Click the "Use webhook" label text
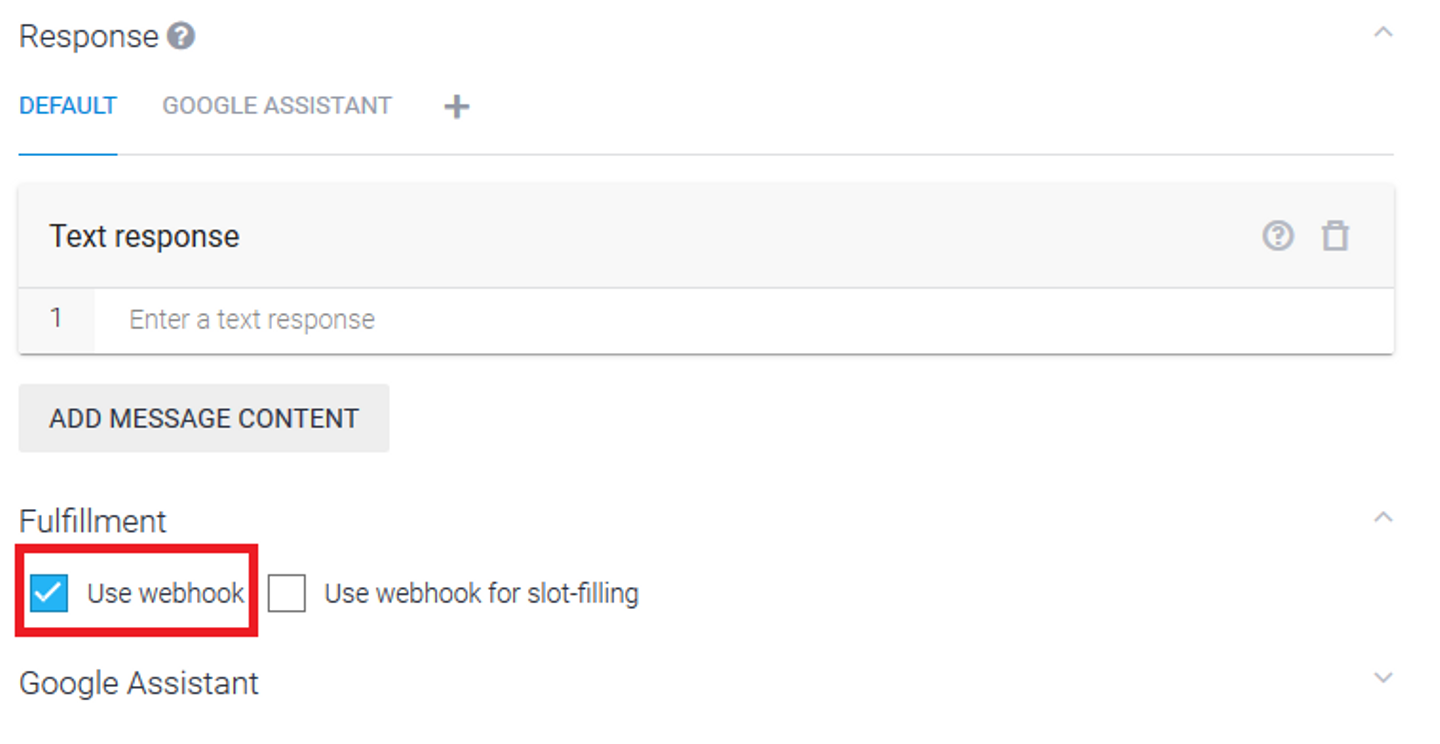The width and height of the screenshot is (1440, 744). pos(165,593)
